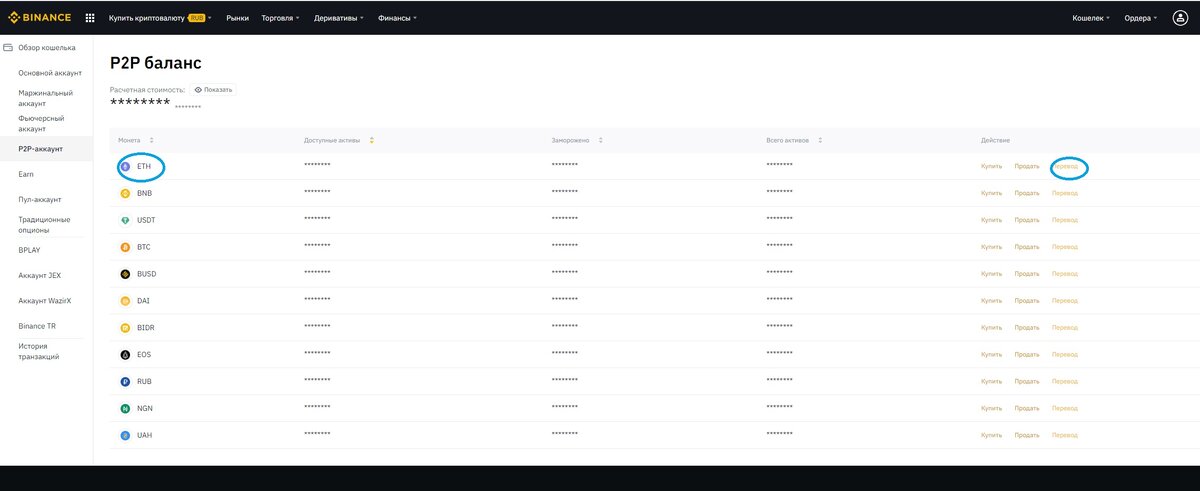This screenshot has height=491, width=1200.
Task: Click the USDT coin name
Action: (146, 220)
